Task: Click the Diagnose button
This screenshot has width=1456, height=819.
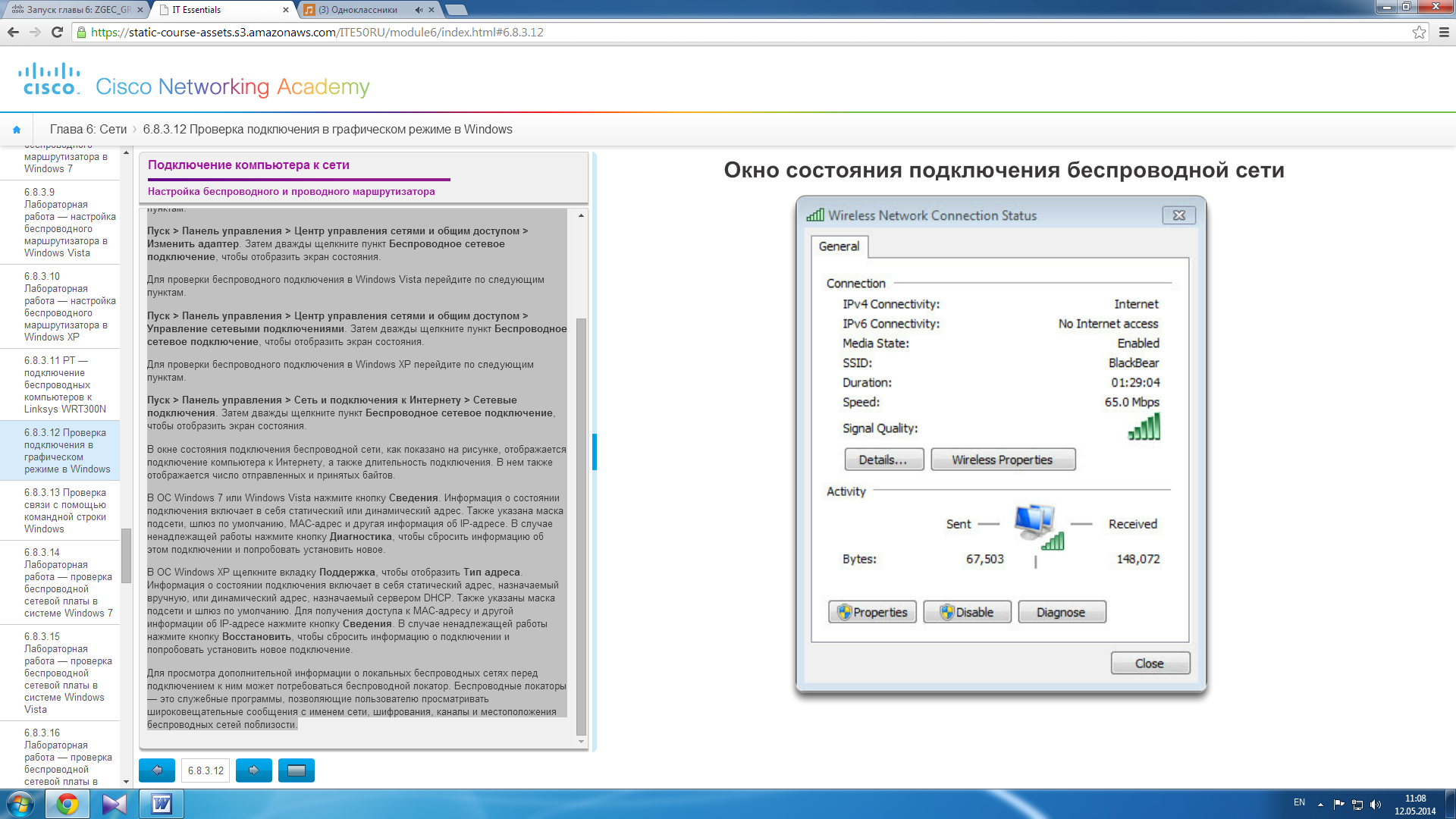Action: point(1062,612)
